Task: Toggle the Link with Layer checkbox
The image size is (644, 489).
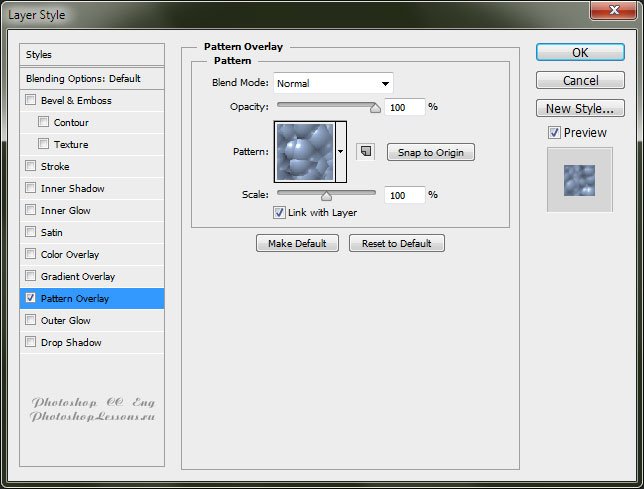Action: pos(279,212)
